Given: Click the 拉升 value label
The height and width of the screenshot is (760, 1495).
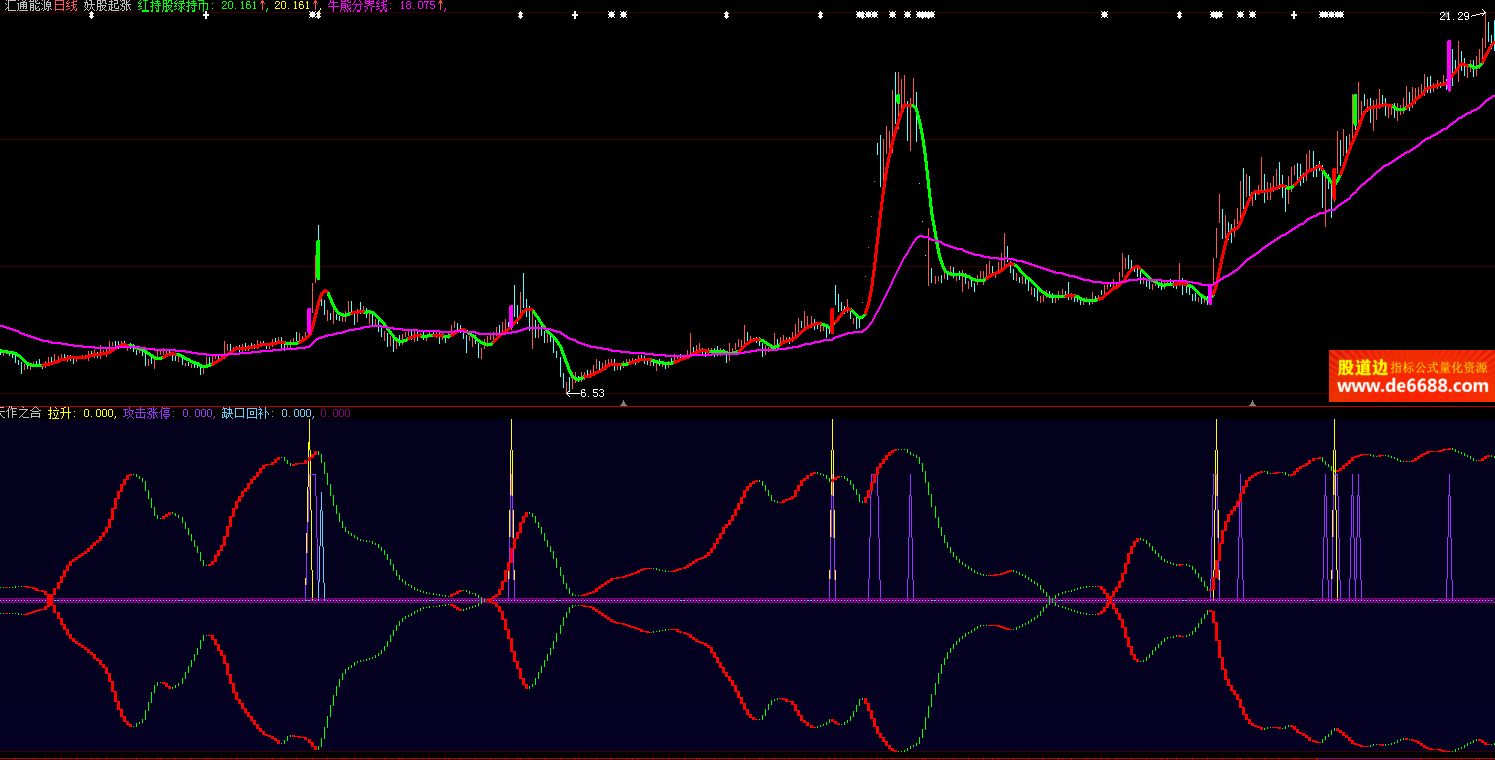Looking at the screenshot, I should tap(81, 413).
